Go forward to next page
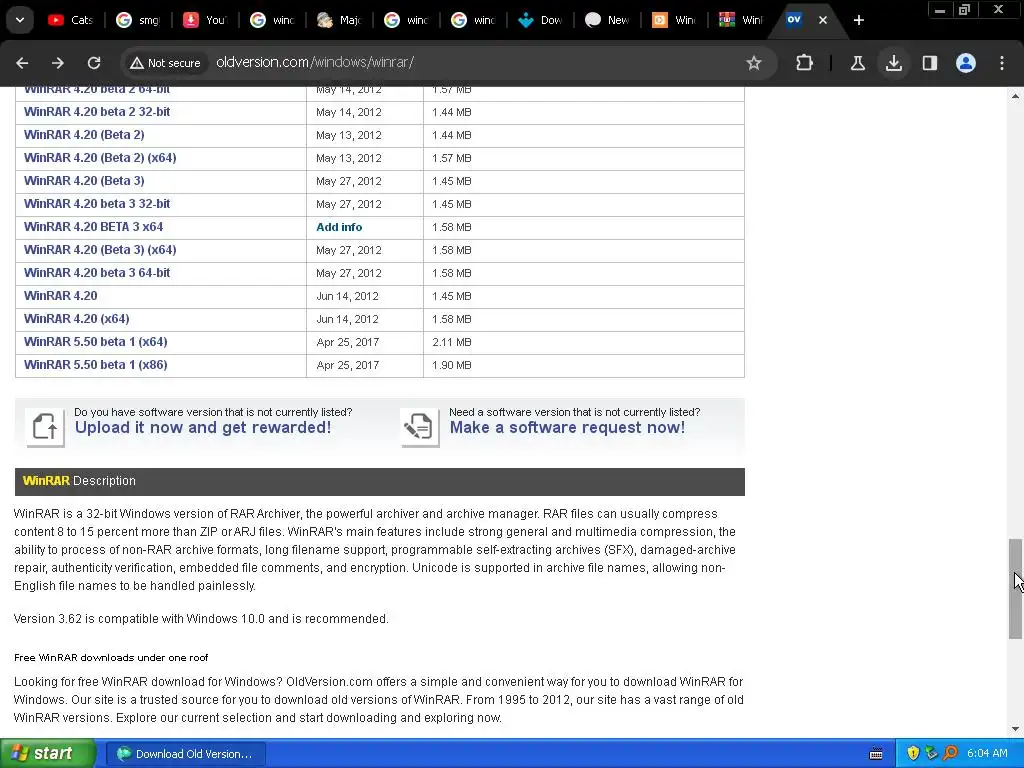Image resolution: width=1024 pixels, height=768 pixels. [x=57, y=63]
